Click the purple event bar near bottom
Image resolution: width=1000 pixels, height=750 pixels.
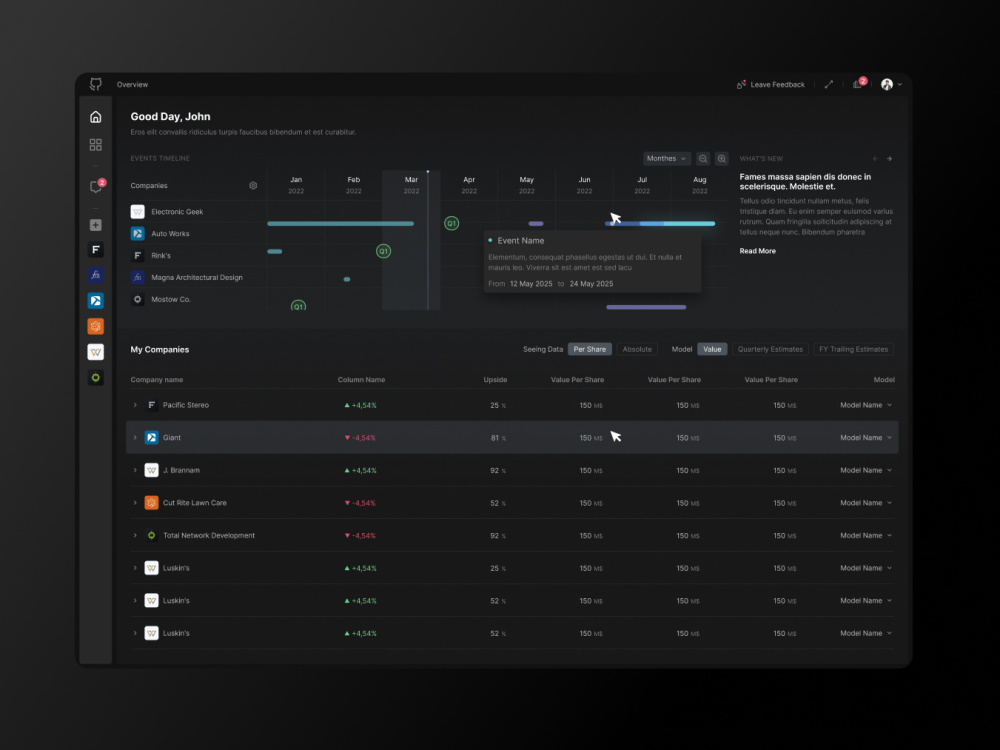coord(646,307)
